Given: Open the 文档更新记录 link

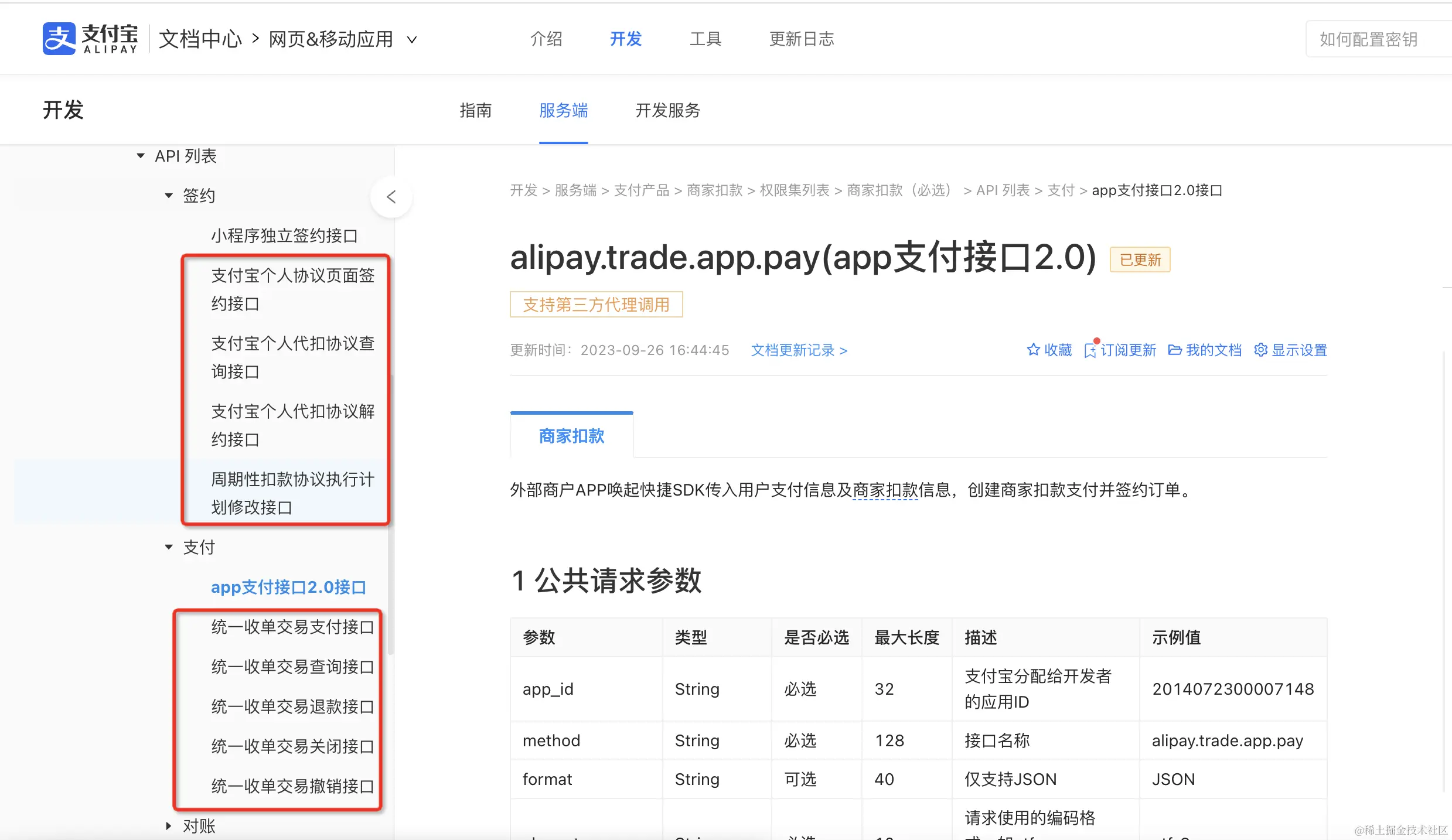Looking at the screenshot, I should point(799,350).
